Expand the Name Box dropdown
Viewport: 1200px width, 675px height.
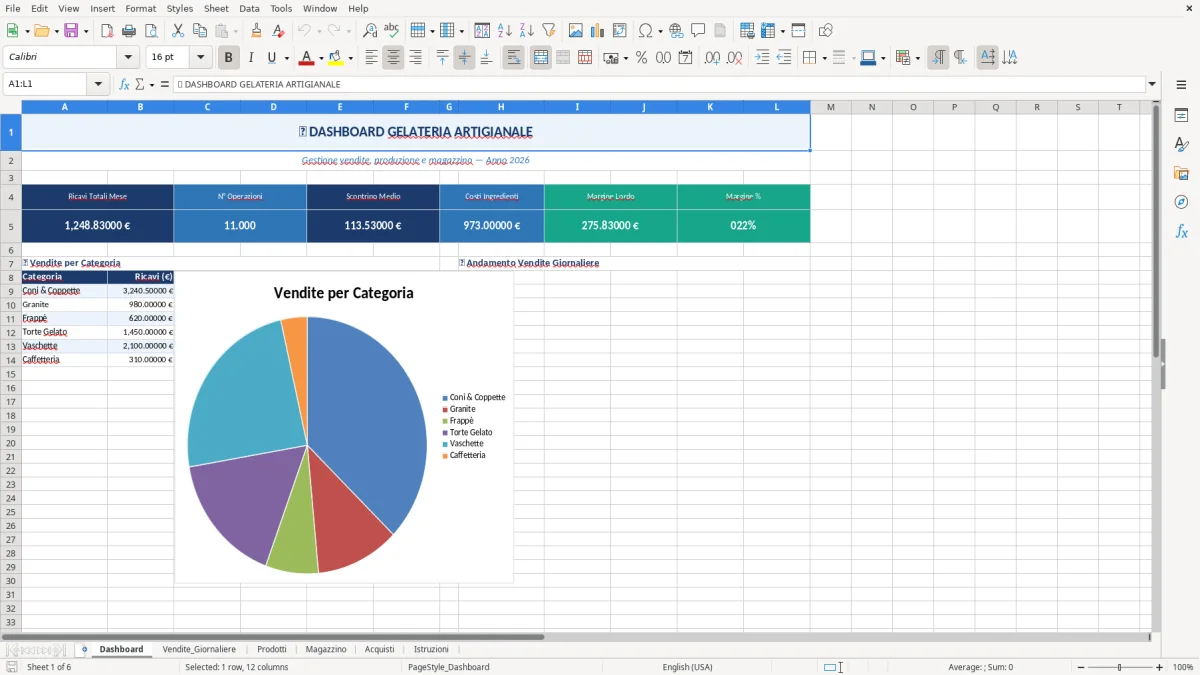[x=99, y=84]
